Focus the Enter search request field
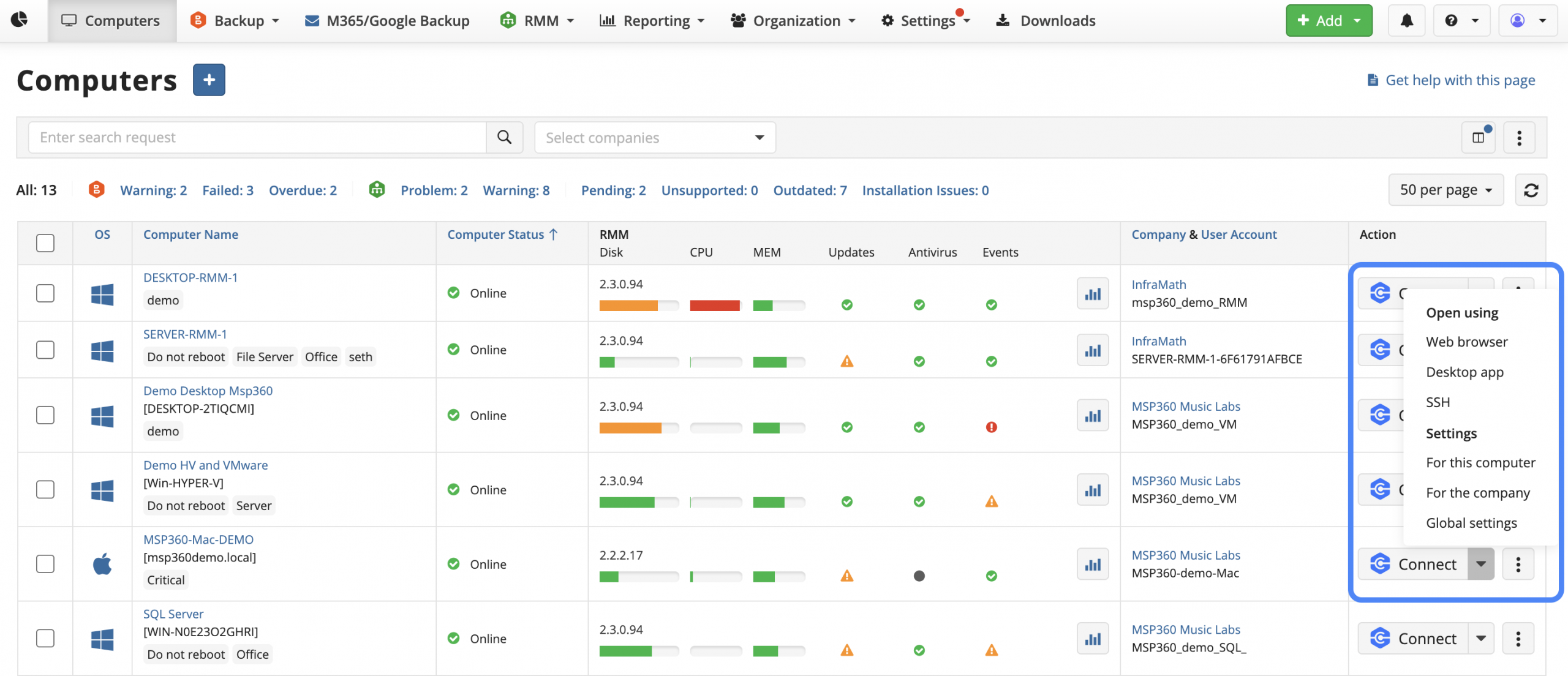 (x=257, y=137)
